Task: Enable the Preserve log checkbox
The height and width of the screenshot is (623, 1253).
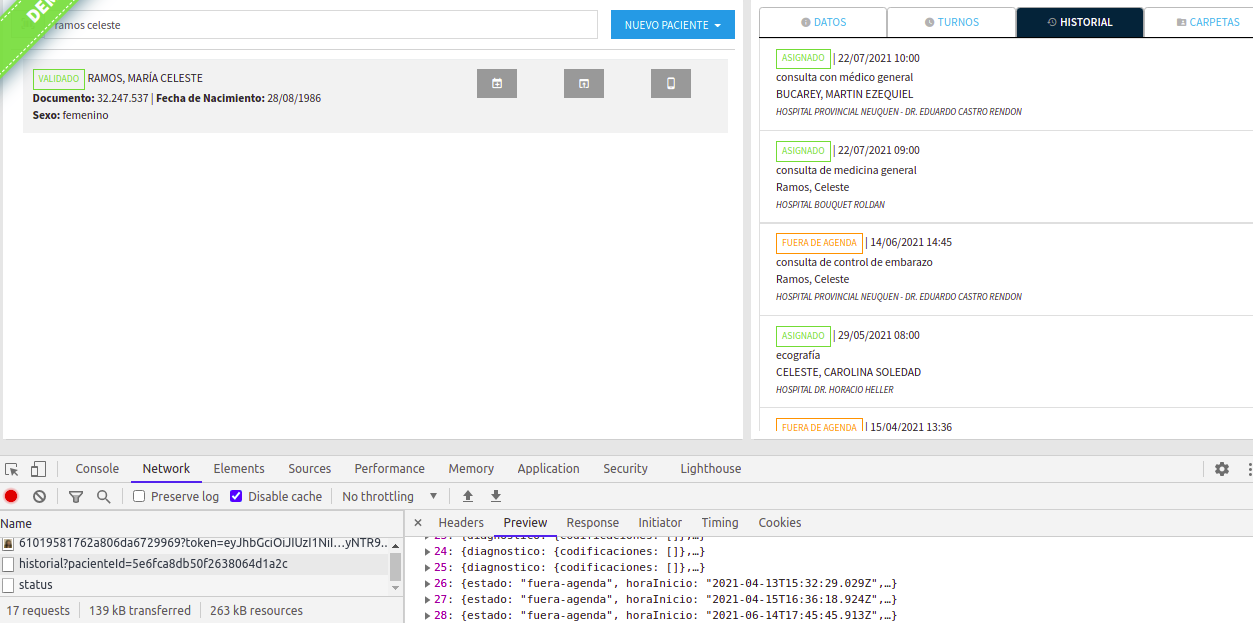Action: [139, 496]
